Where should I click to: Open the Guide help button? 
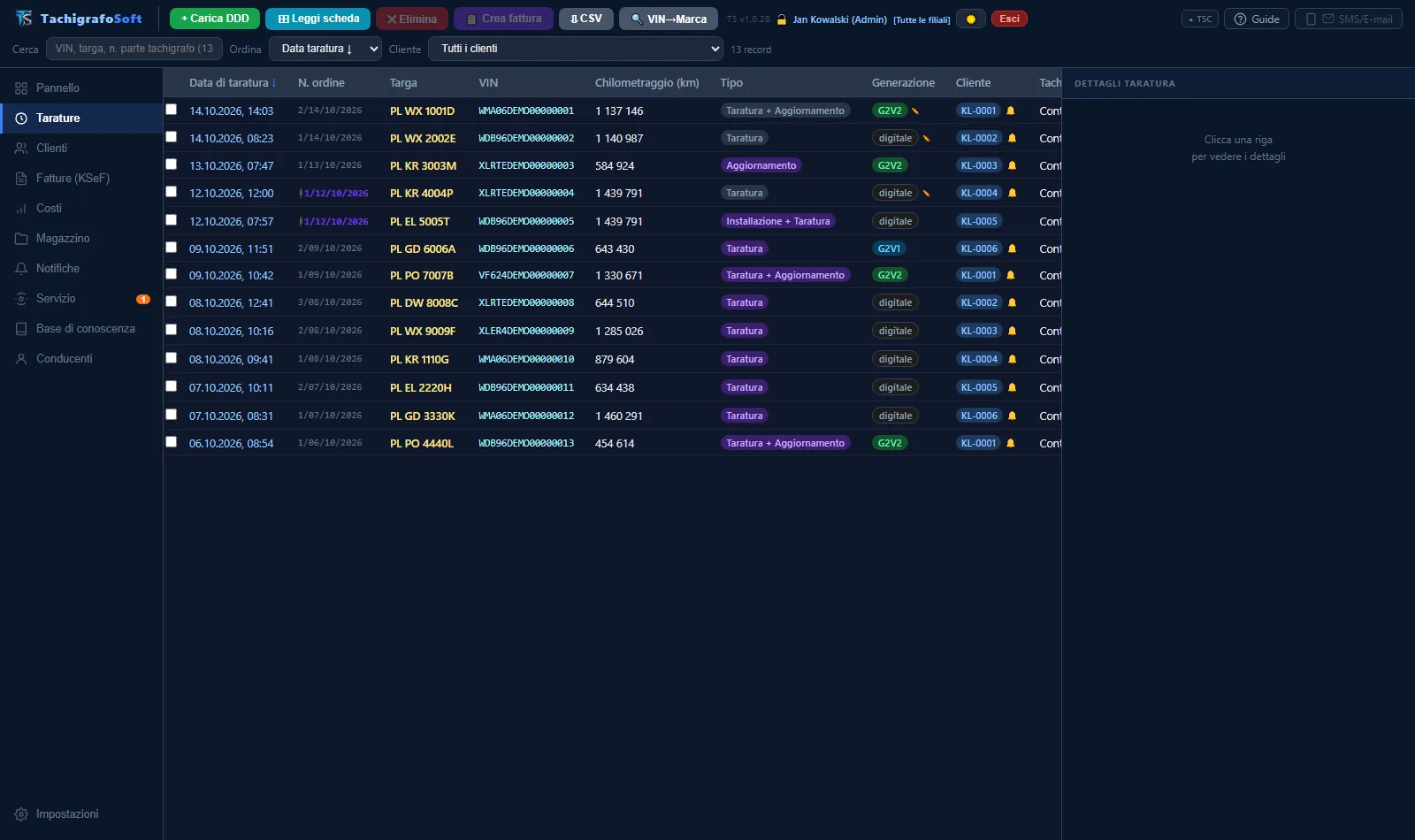pyautogui.click(x=1257, y=19)
